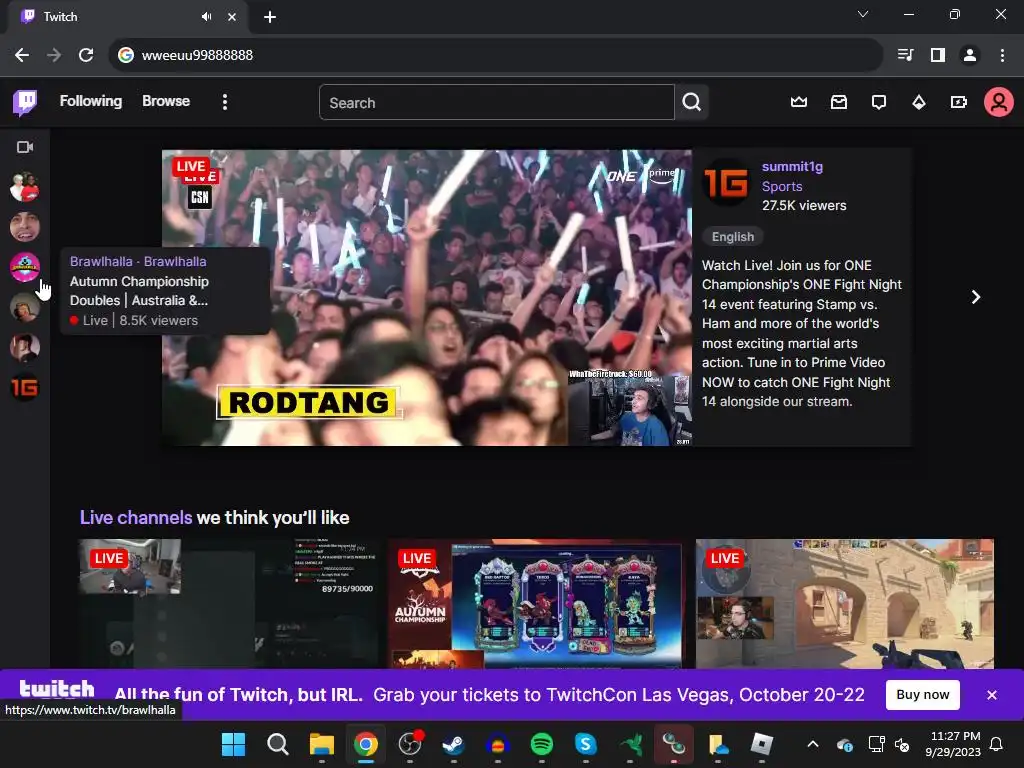Open the Following page
The image size is (1024, 768).
coord(91,101)
